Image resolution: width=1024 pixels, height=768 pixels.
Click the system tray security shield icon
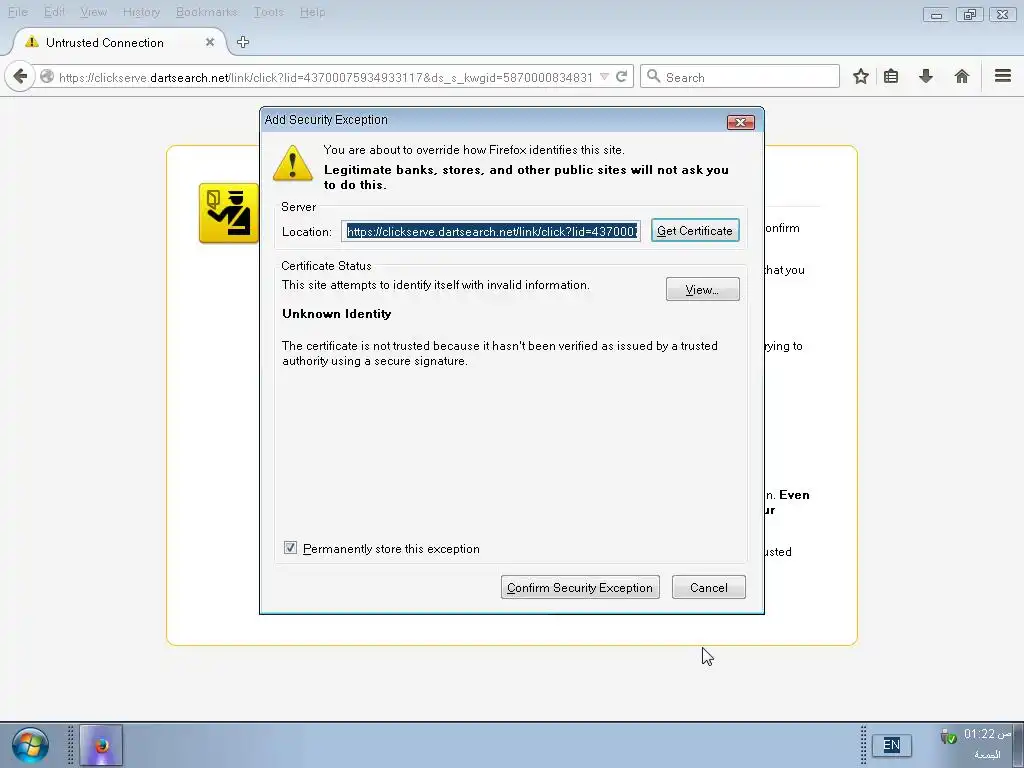(x=948, y=737)
